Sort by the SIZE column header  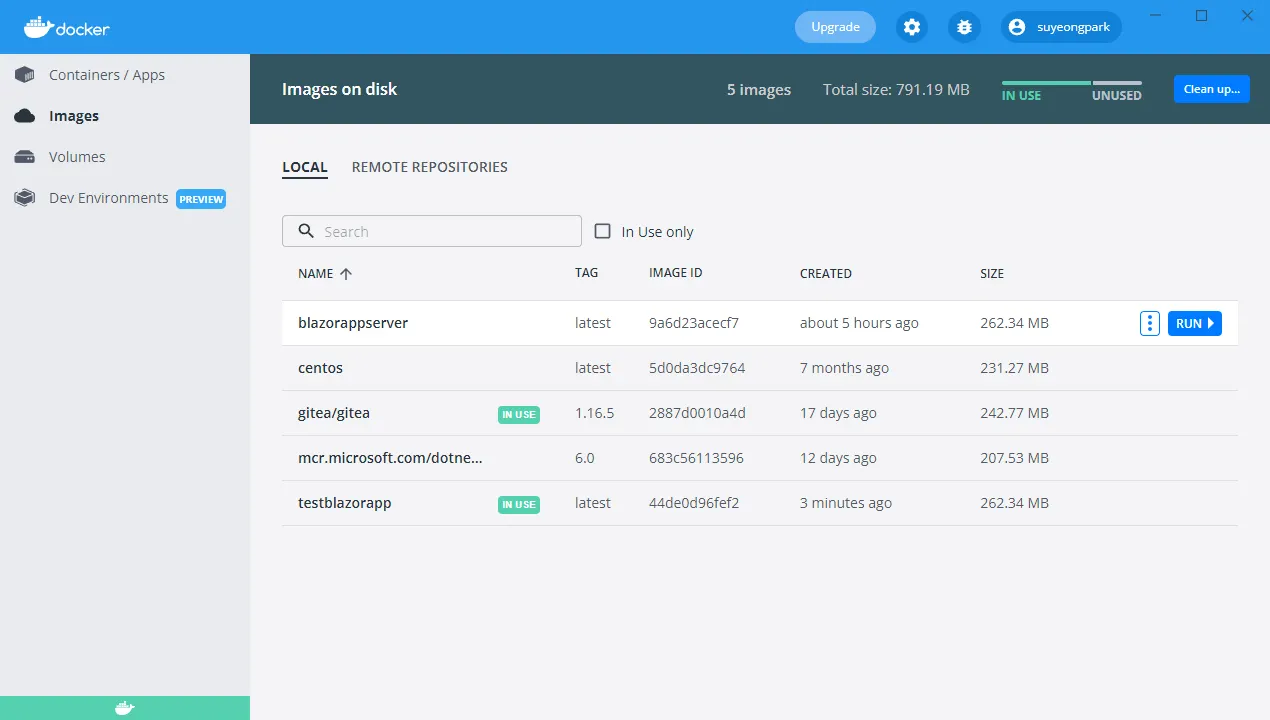pyautogui.click(x=992, y=273)
